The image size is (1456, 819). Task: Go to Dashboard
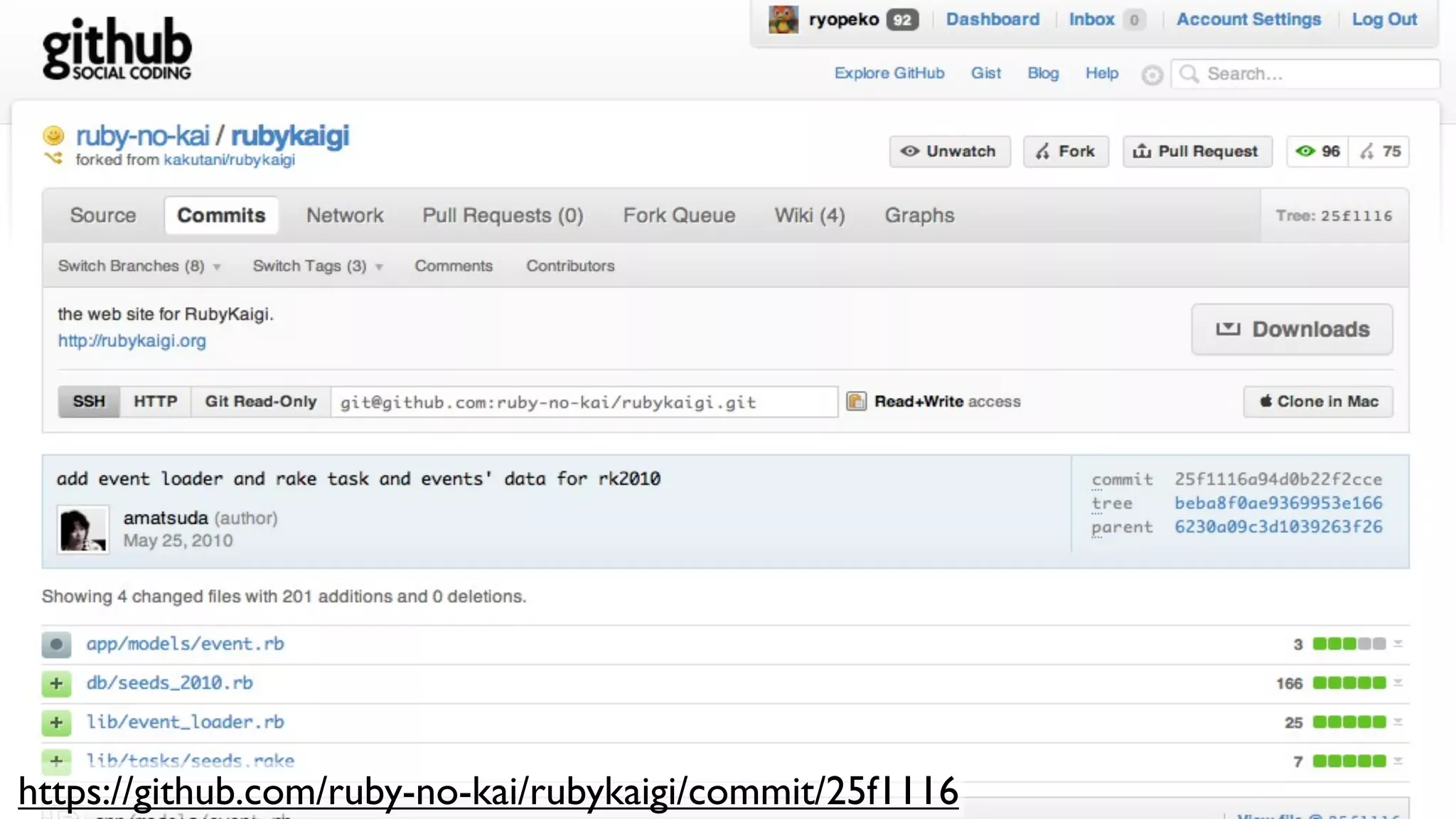click(x=992, y=19)
